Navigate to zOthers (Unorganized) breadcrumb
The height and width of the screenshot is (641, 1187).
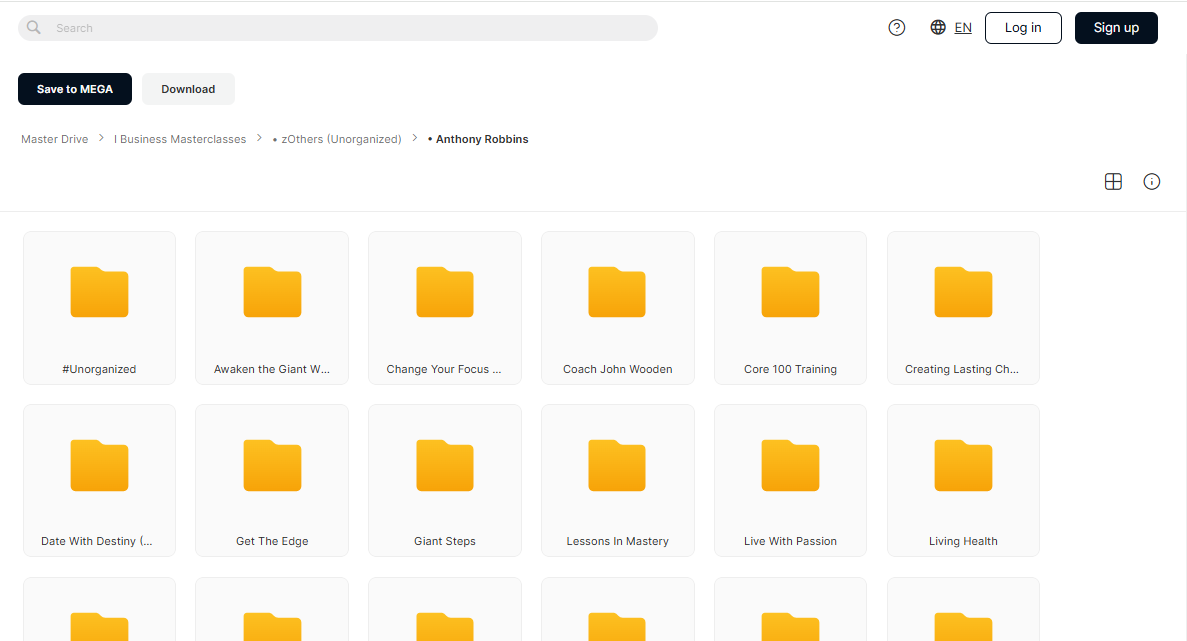coord(338,139)
